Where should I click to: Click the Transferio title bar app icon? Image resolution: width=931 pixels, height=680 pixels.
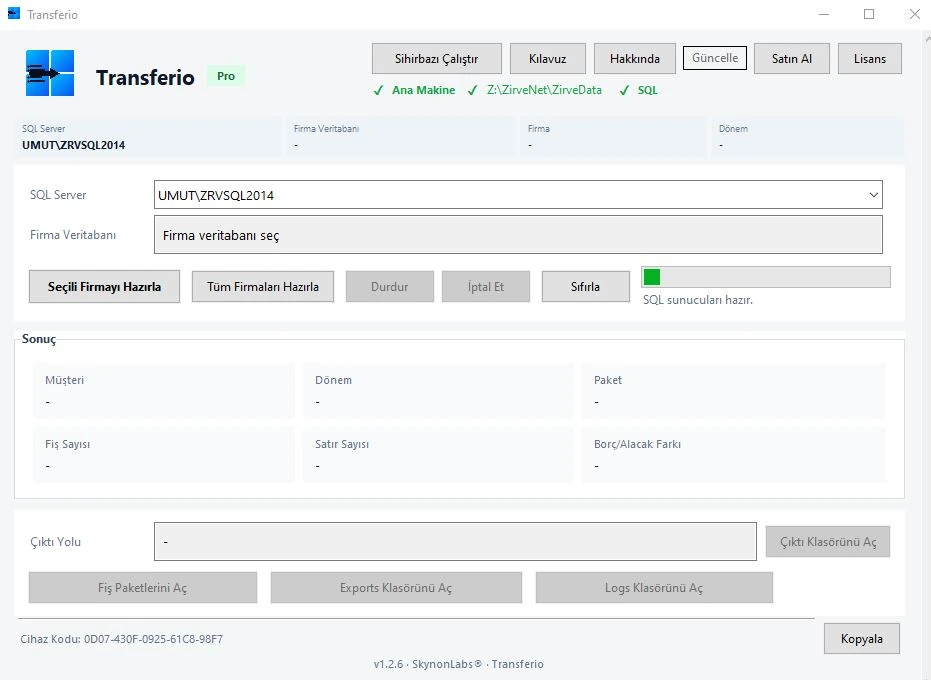[14, 13]
